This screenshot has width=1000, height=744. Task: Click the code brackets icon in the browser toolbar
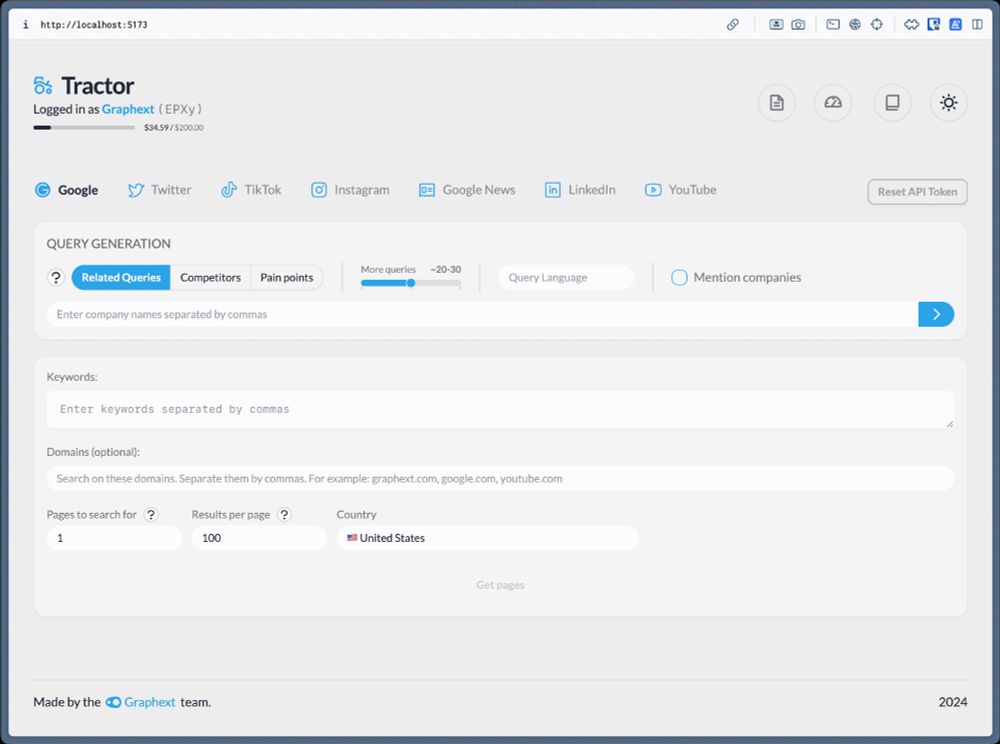click(911, 24)
